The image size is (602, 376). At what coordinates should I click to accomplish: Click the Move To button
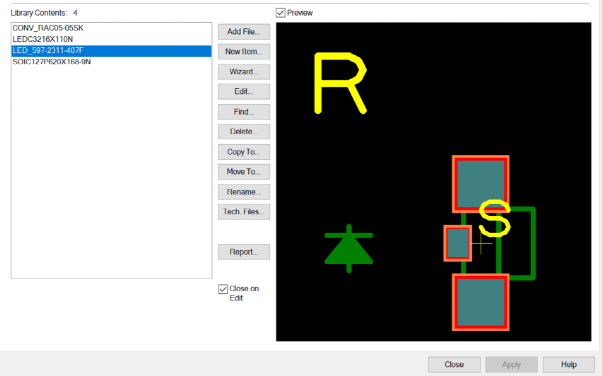244,172
